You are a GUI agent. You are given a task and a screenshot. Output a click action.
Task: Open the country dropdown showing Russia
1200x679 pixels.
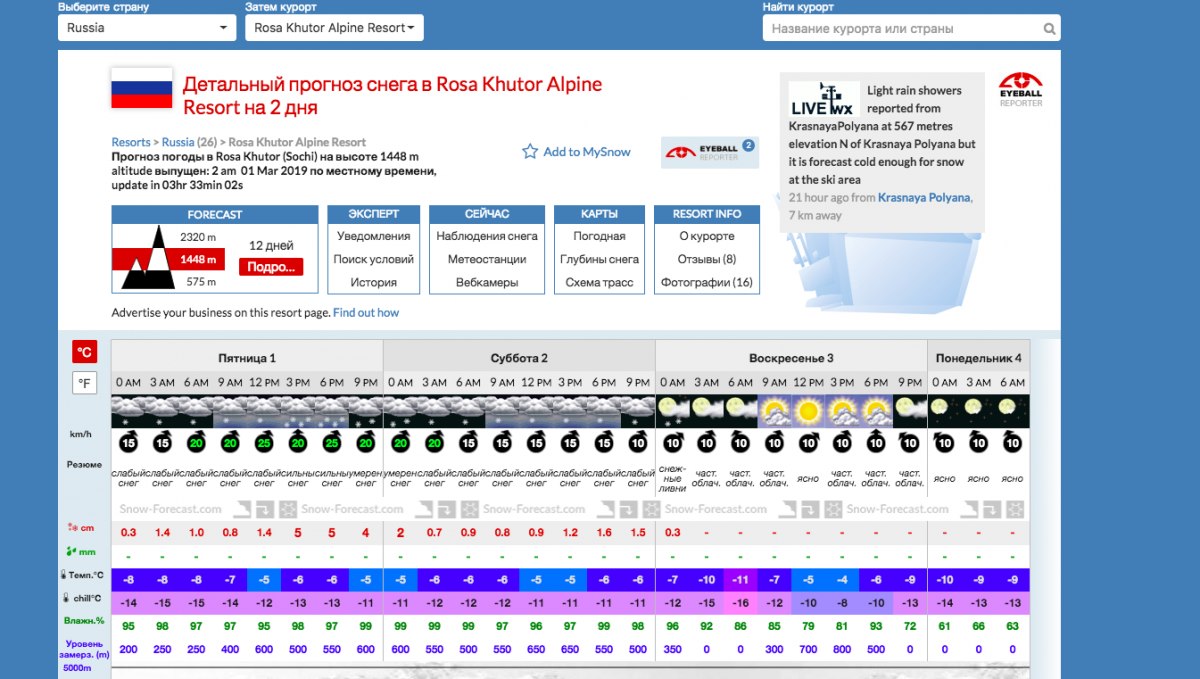pos(147,28)
